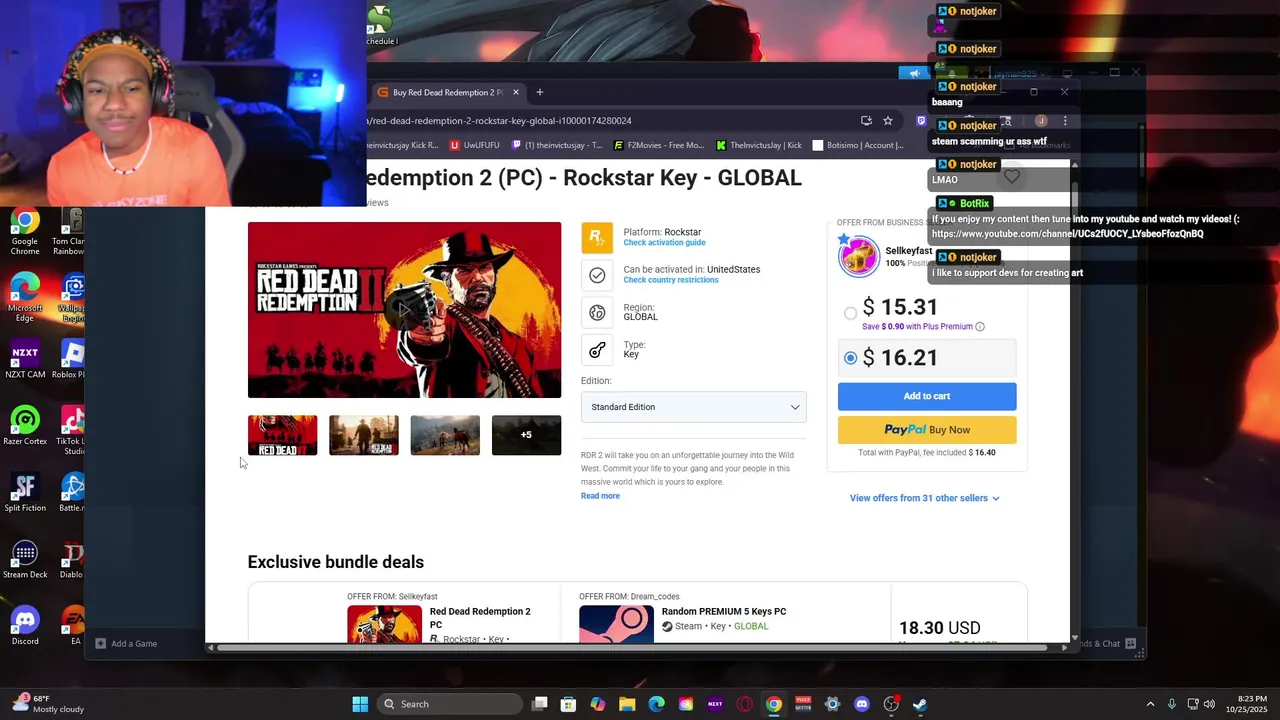The width and height of the screenshot is (1280, 720).
Task: Open a new Chrome tab
Action: [539, 92]
